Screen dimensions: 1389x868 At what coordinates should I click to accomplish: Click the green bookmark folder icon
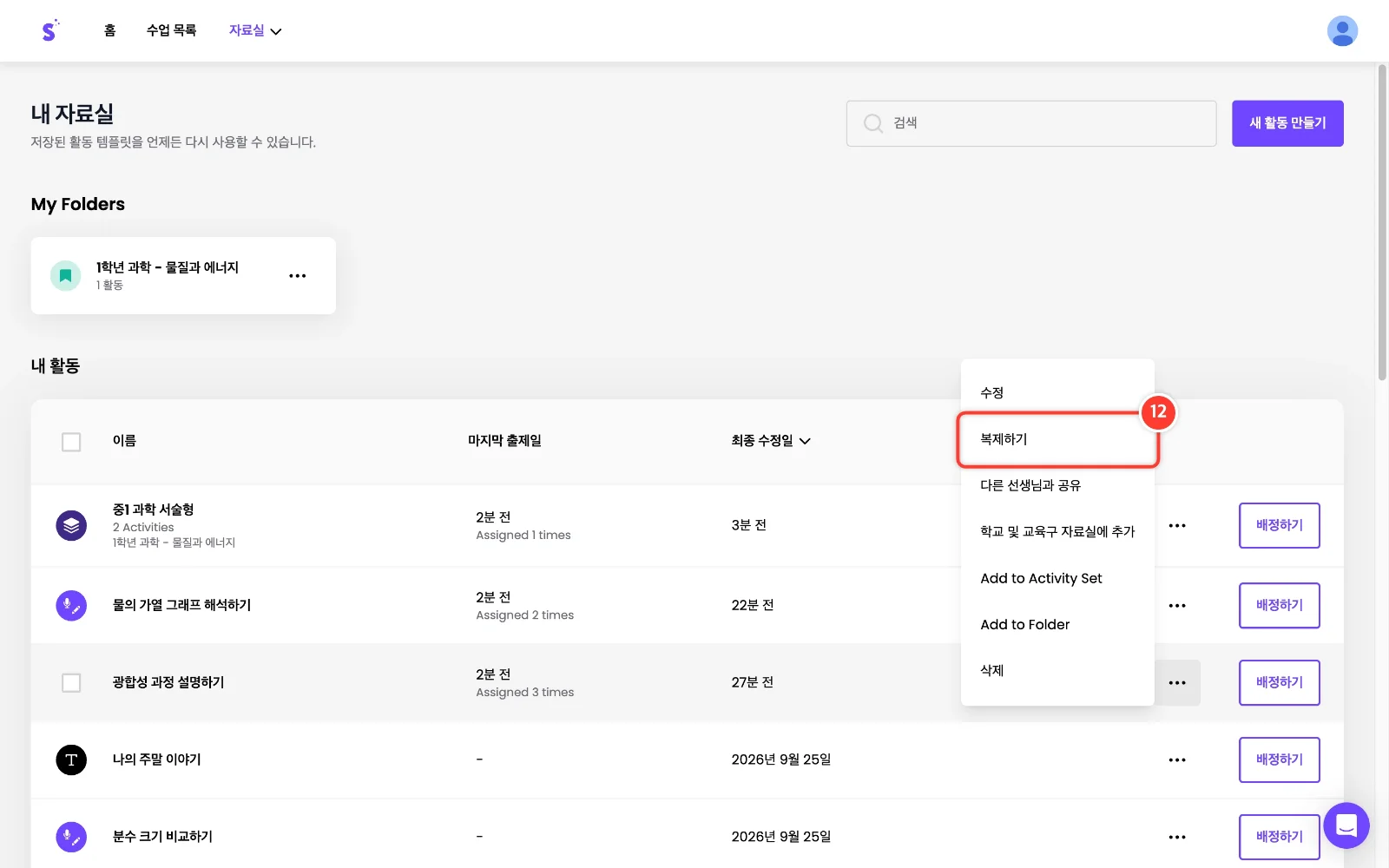pyautogui.click(x=65, y=276)
